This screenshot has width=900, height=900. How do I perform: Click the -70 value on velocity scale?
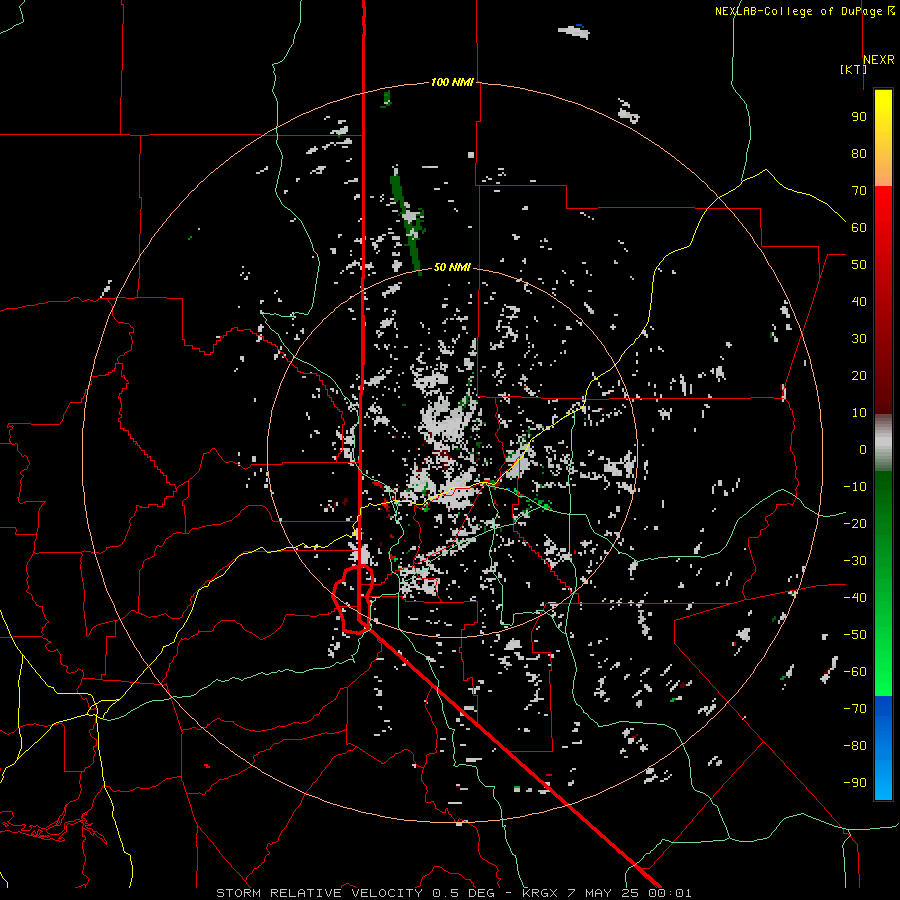coord(855,709)
